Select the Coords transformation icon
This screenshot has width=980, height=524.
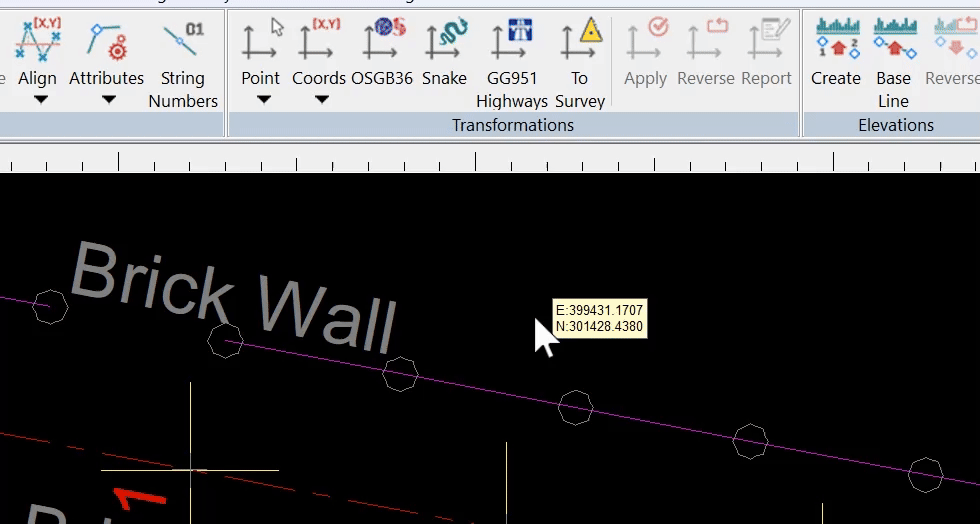click(x=319, y=42)
